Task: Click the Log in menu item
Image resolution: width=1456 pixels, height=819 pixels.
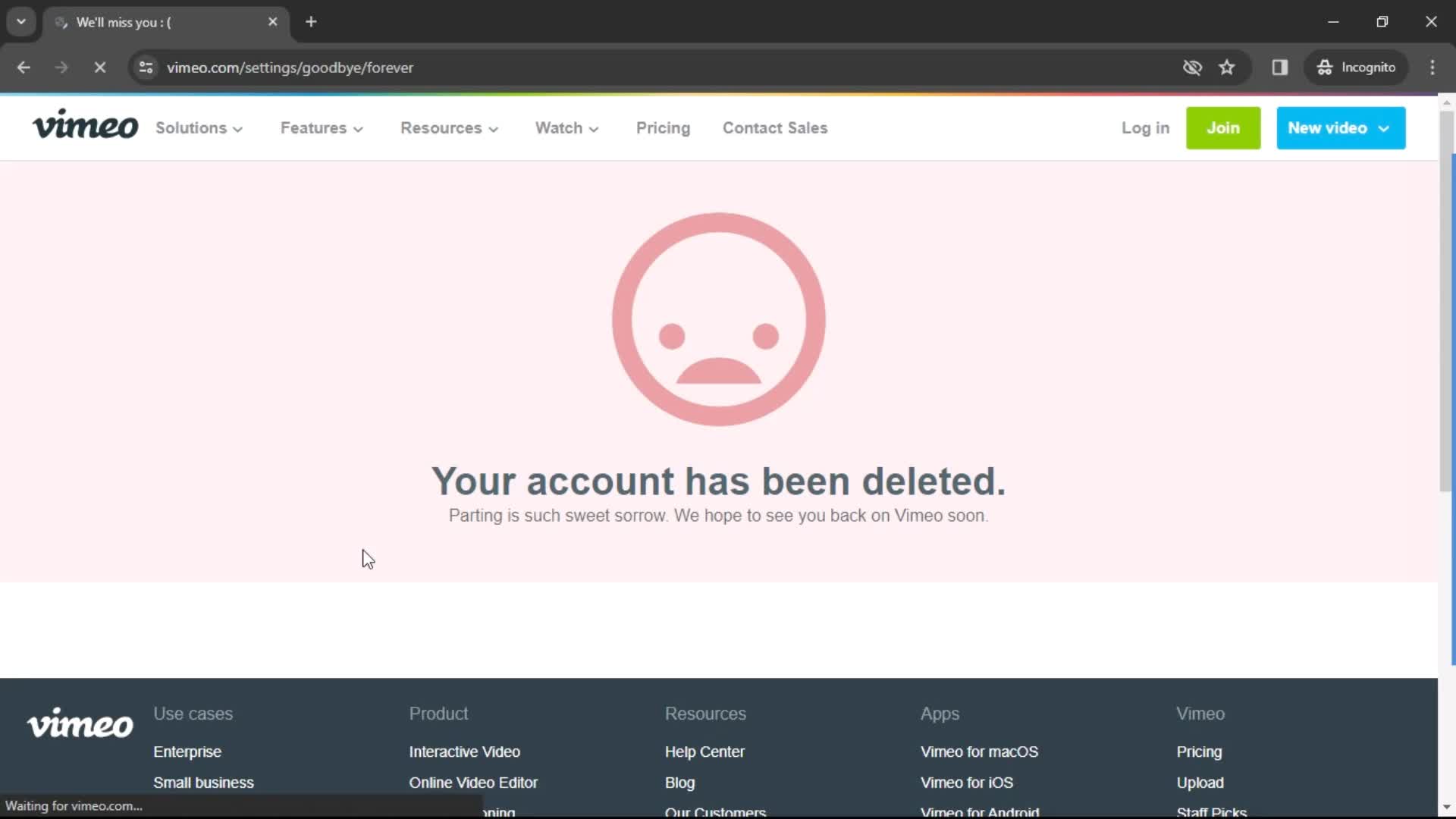Action: click(x=1145, y=128)
